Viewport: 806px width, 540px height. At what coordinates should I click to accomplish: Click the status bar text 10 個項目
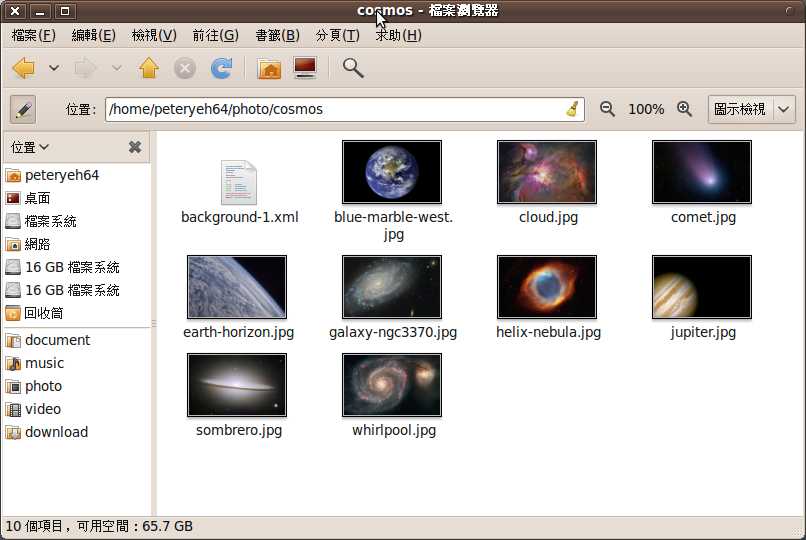pyautogui.click(x=33, y=527)
